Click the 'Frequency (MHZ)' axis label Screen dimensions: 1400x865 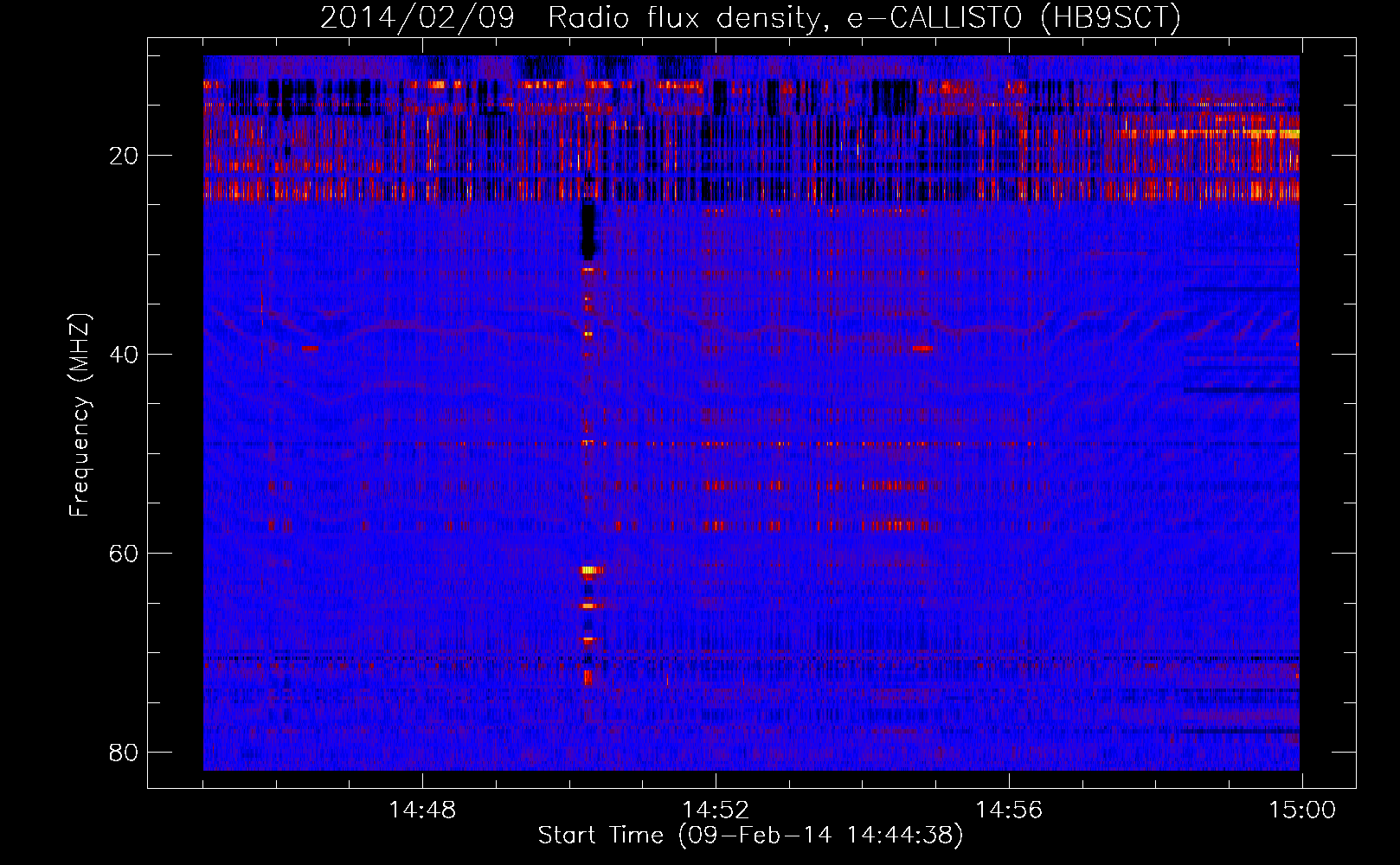80,415
